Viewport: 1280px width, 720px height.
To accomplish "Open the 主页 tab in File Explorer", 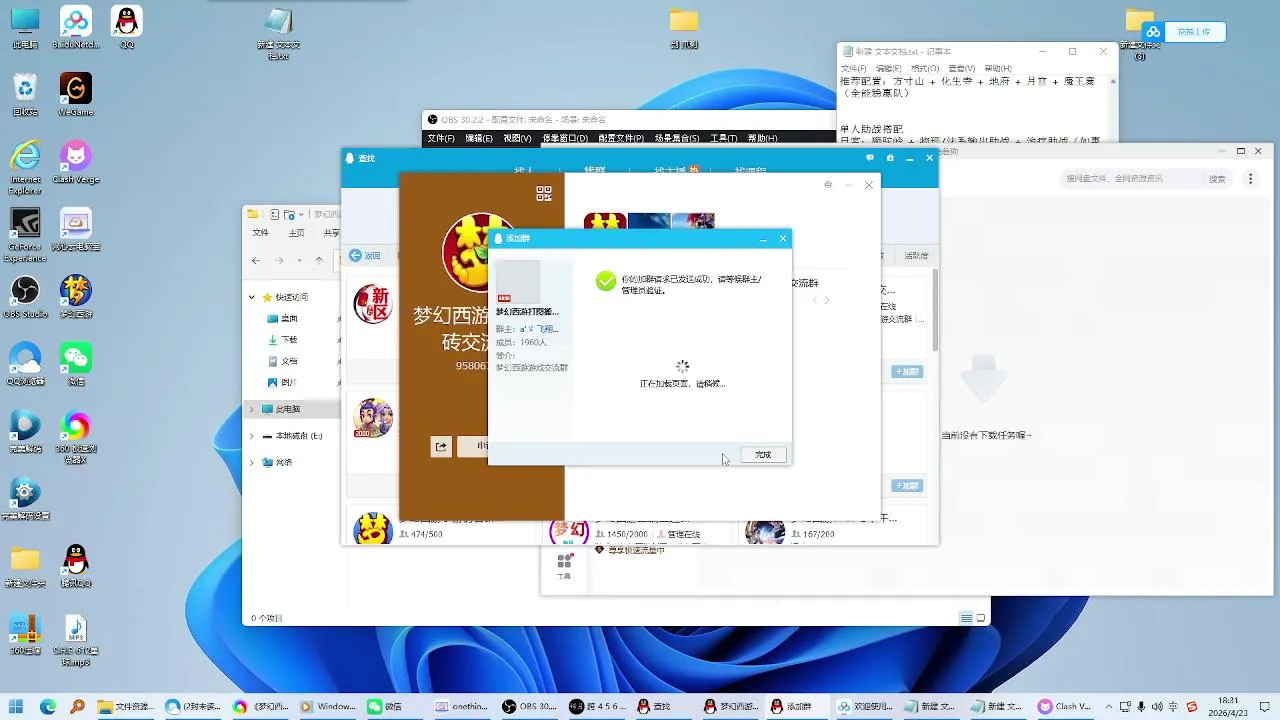I will pos(296,233).
